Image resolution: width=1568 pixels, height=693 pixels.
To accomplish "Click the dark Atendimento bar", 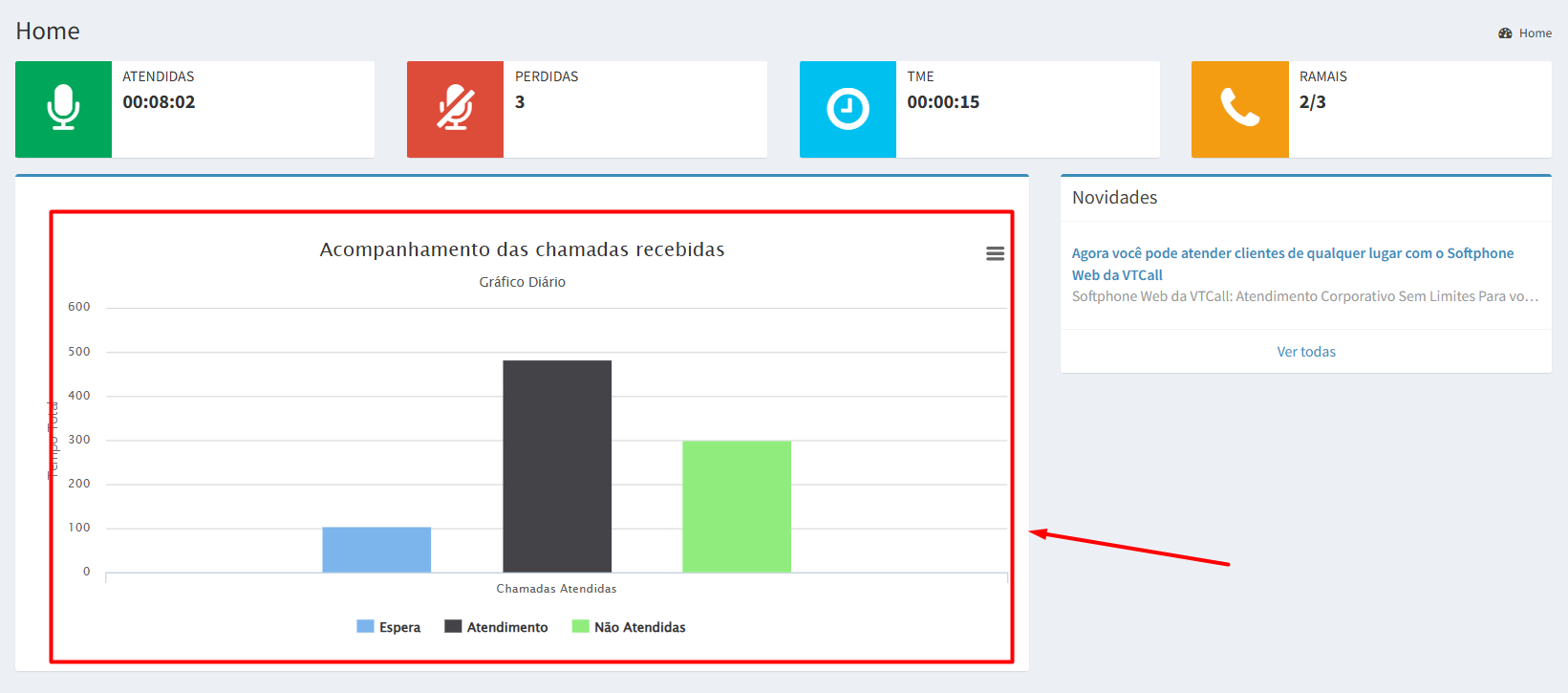I will tap(557, 466).
